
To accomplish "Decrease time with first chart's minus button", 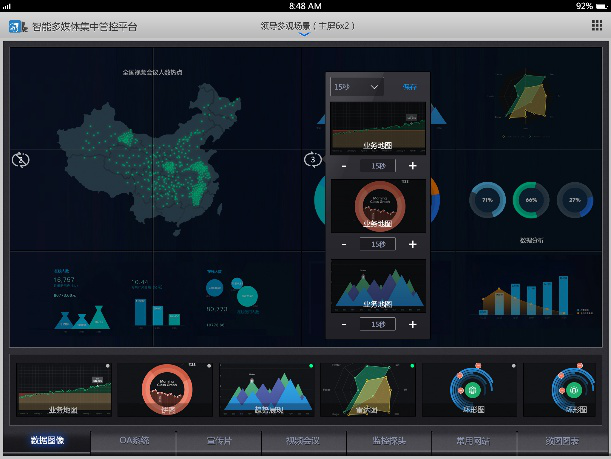I will (x=343, y=165).
